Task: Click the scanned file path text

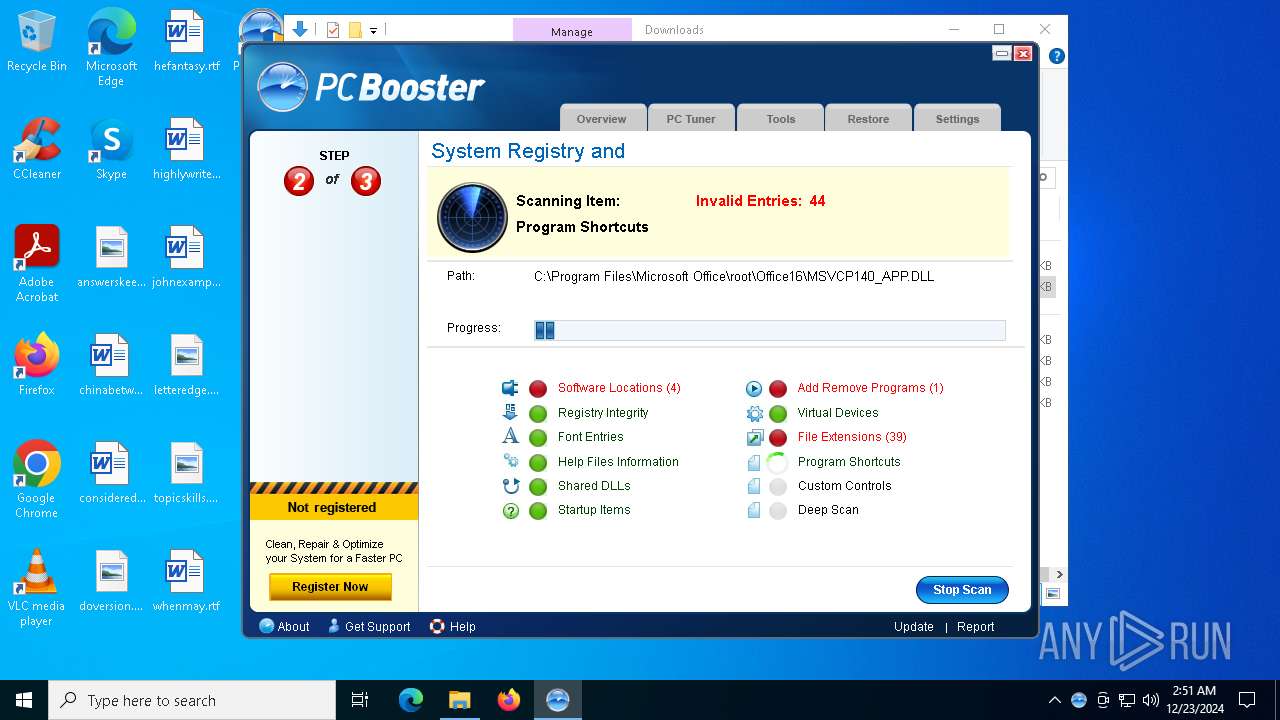Action: (x=734, y=277)
